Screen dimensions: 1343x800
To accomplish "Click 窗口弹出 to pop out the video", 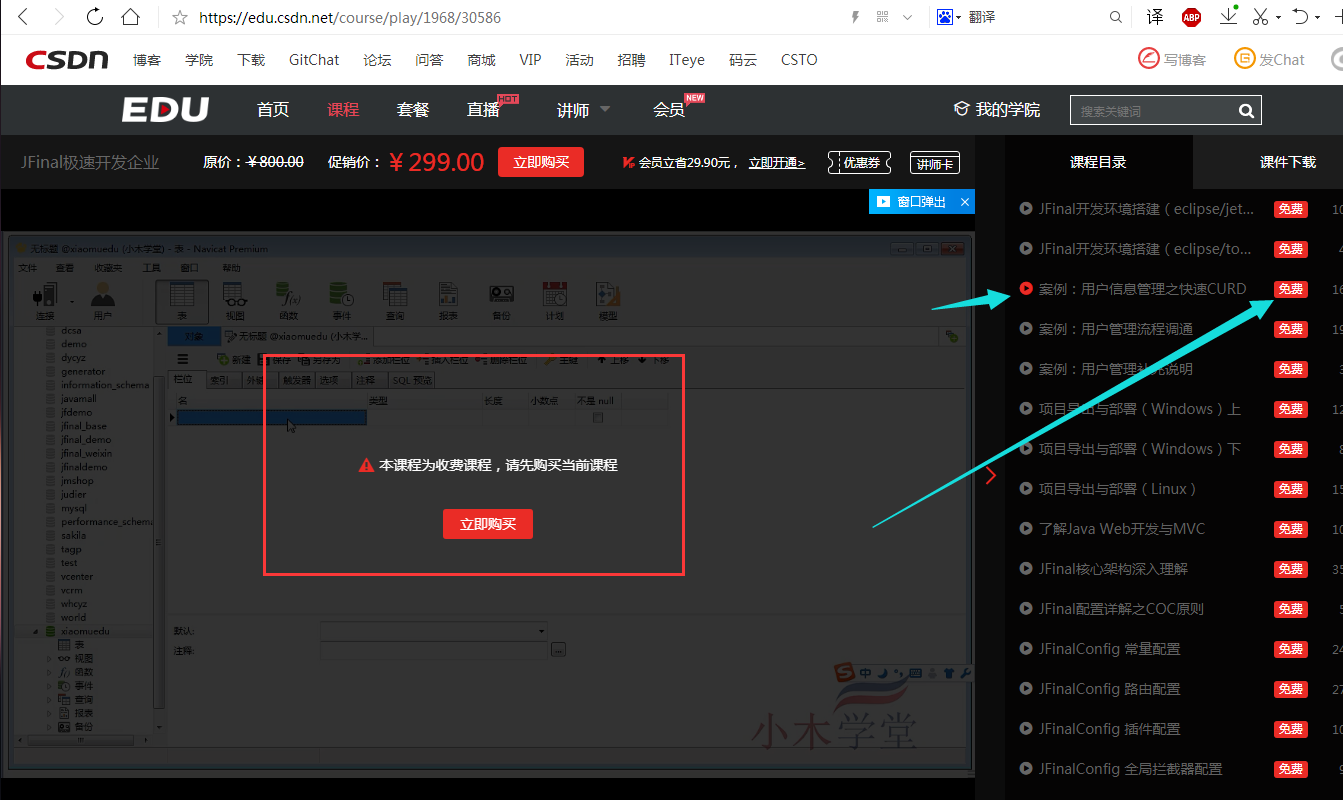I will click(x=911, y=202).
